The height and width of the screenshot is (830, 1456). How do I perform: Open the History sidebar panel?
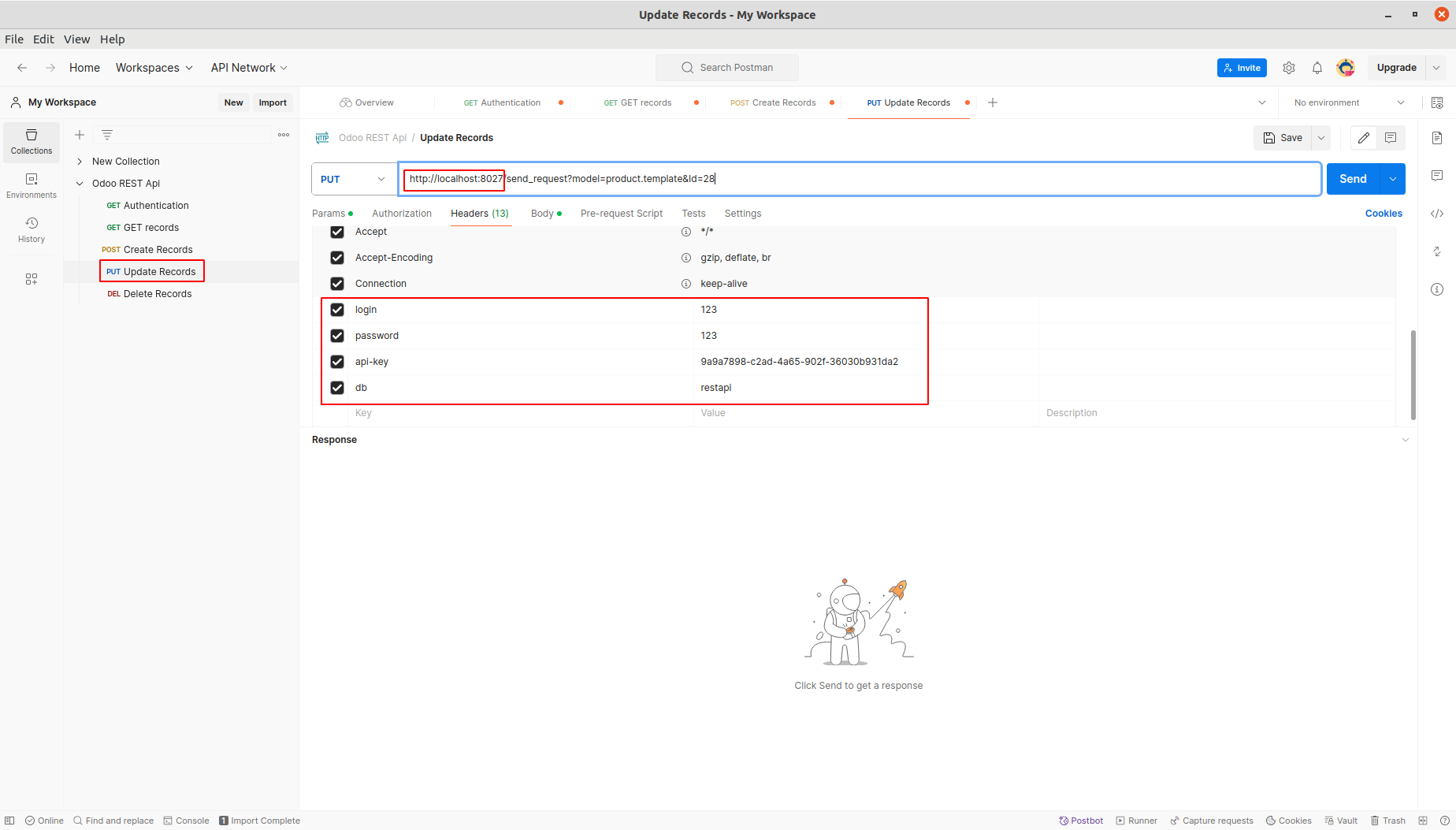click(32, 229)
